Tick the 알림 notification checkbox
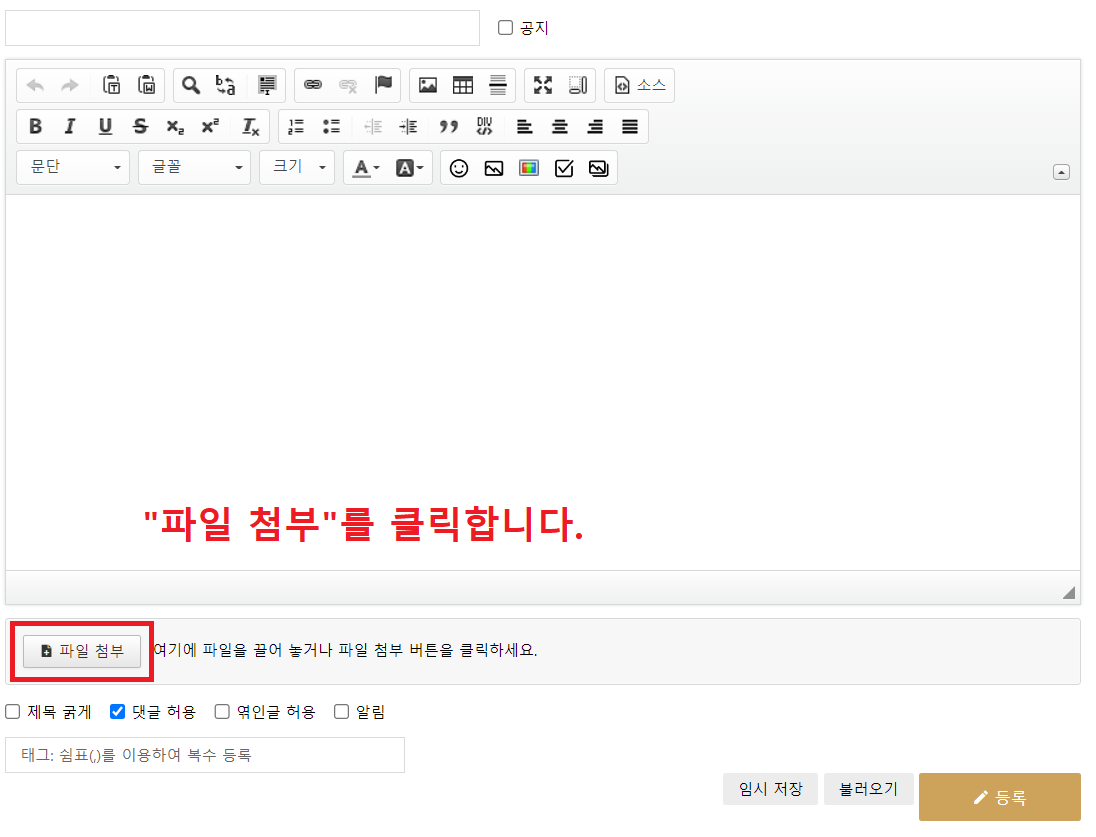The height and width of the screenshot is (837, 1096). click(x=342, y=712)
